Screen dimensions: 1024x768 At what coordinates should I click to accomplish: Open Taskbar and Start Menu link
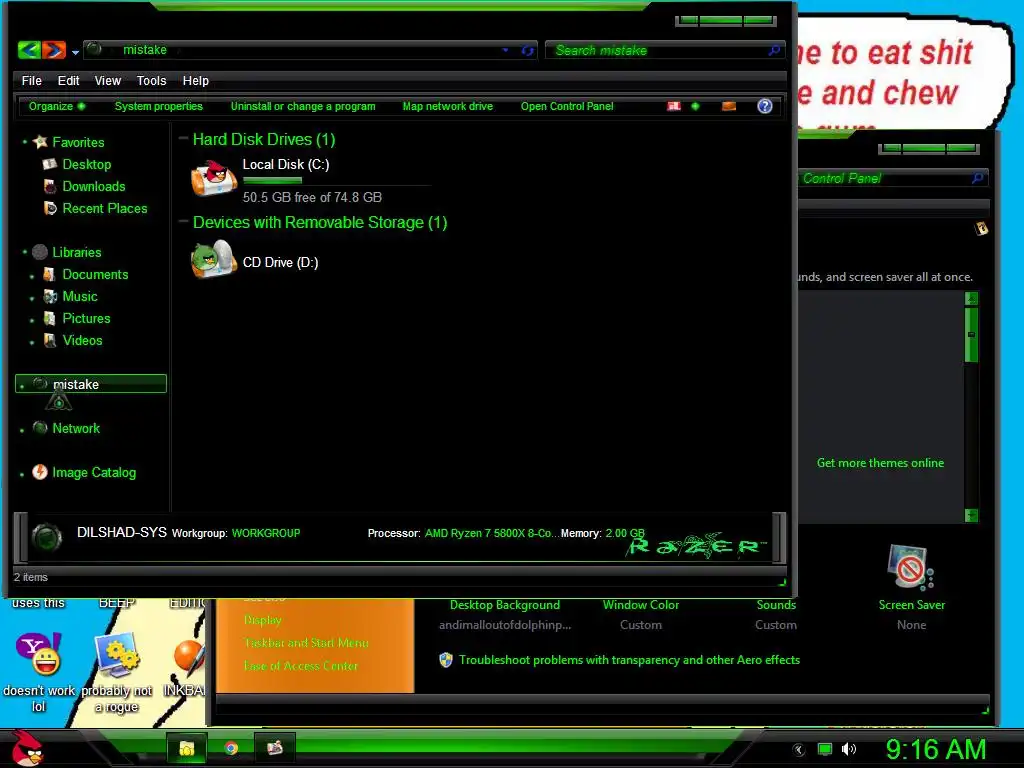[306, 643]
